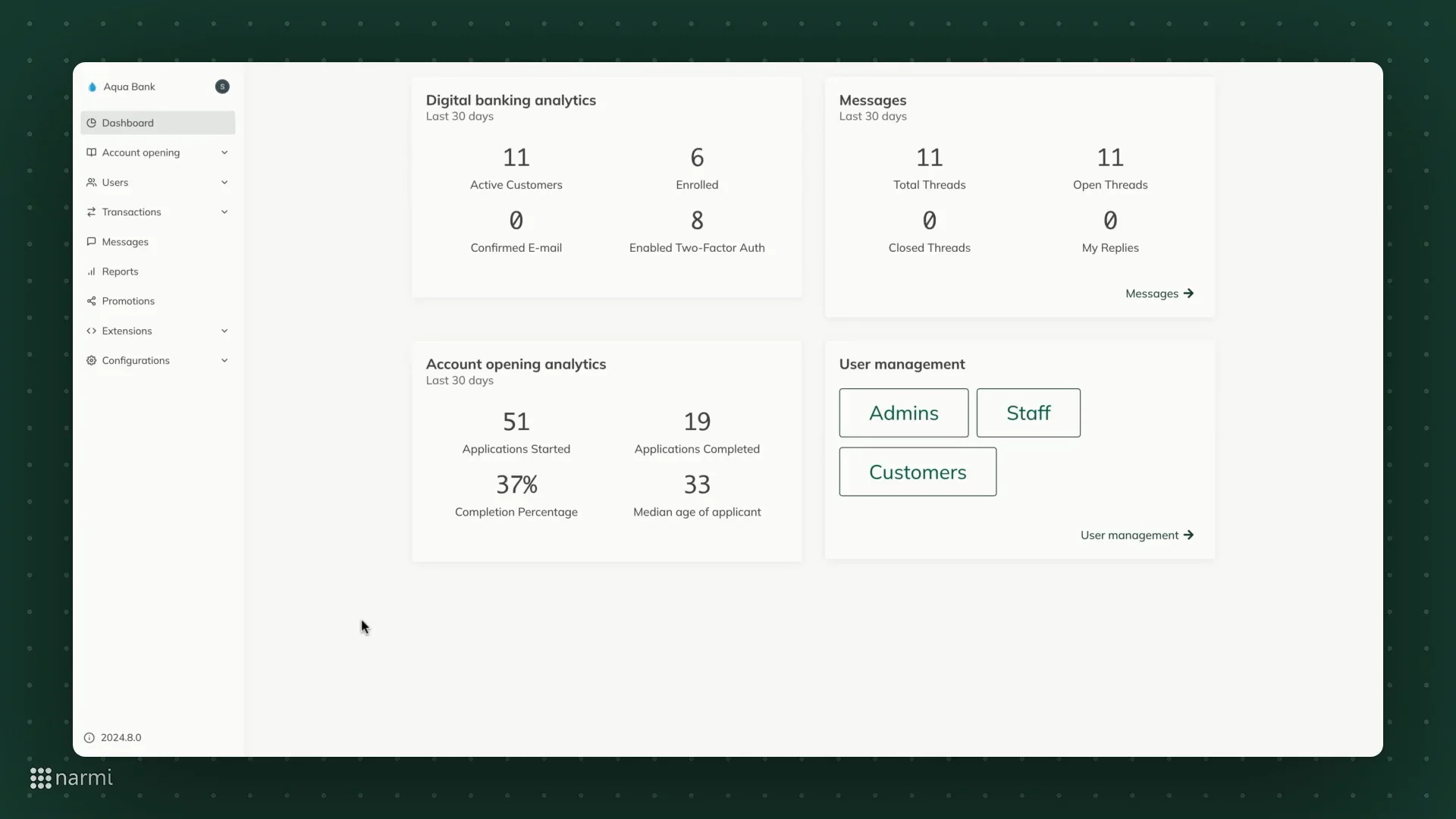Expand the Transactions submenu chevron
The height and width of the screenshot is (819, 1456).
coord(224,212)
